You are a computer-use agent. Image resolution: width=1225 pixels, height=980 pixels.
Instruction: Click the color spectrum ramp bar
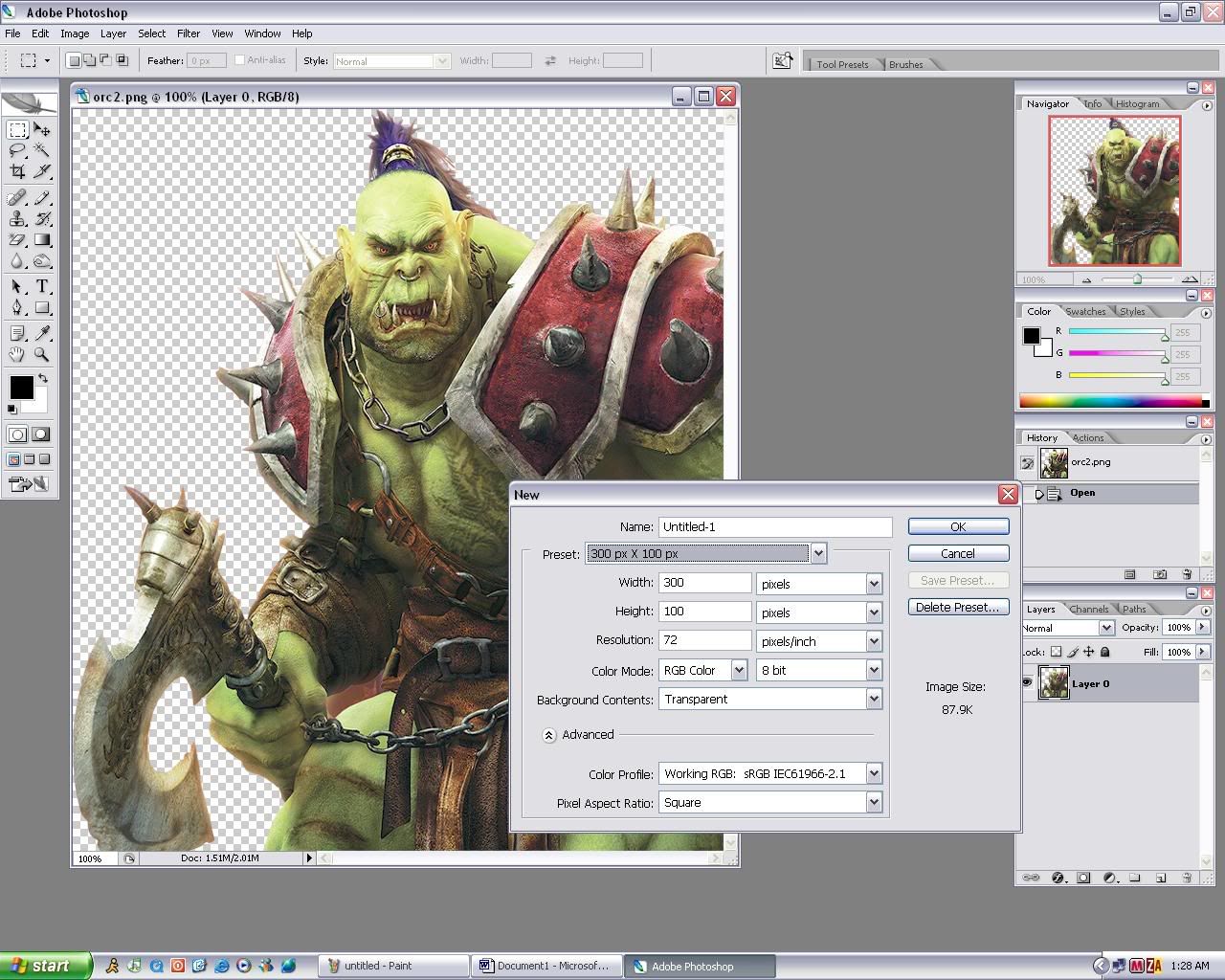(x=1110, y=402)
